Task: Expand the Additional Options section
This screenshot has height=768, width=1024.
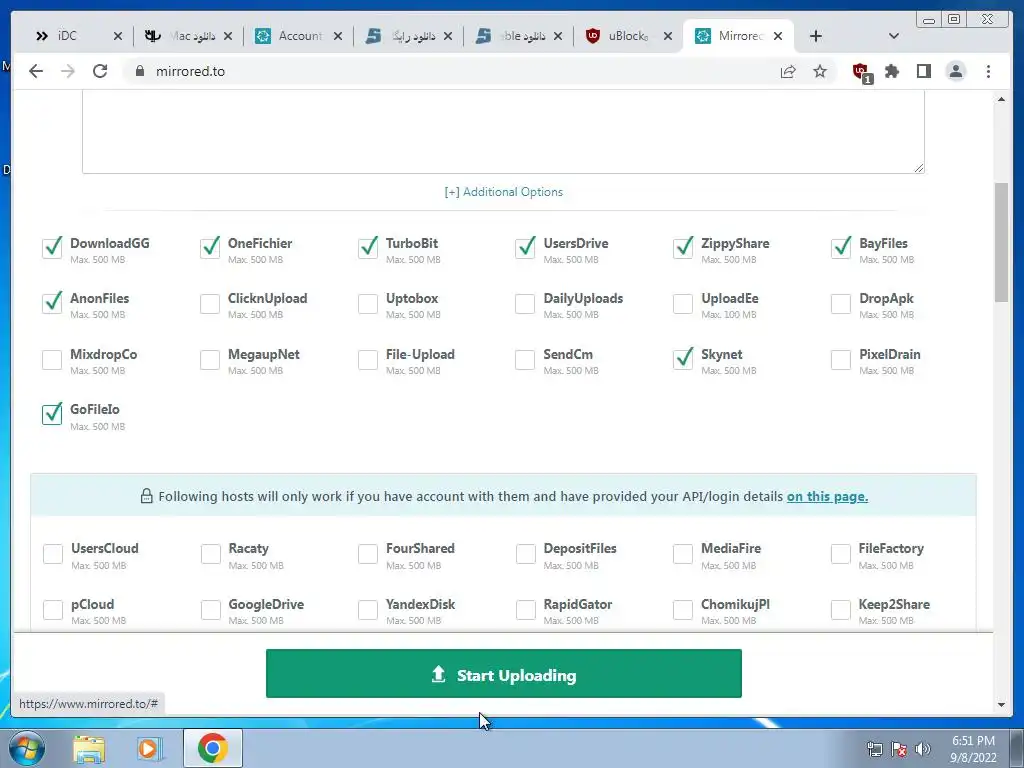Action: coord(504,192)
